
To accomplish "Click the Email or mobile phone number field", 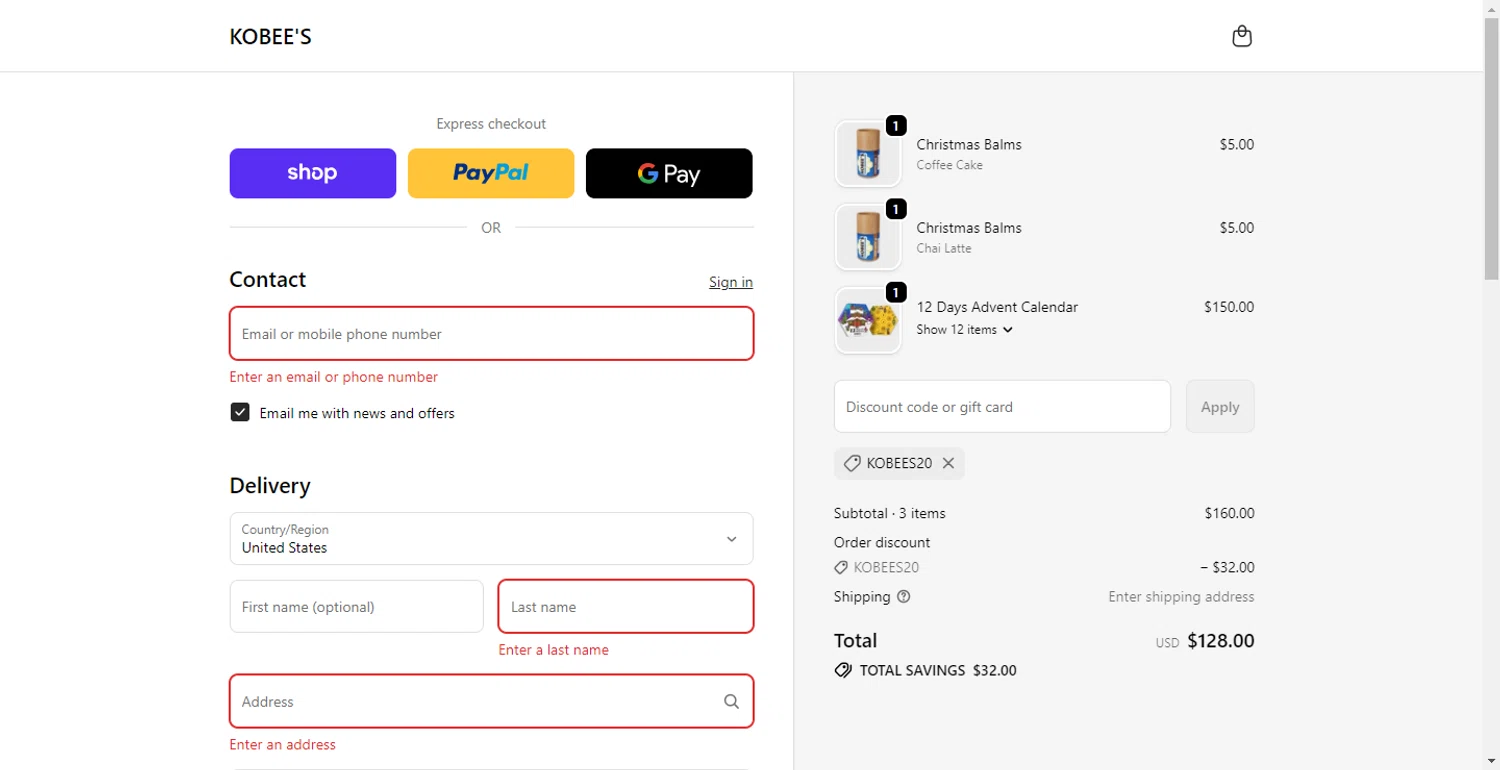I will click(x=491, y=333).
